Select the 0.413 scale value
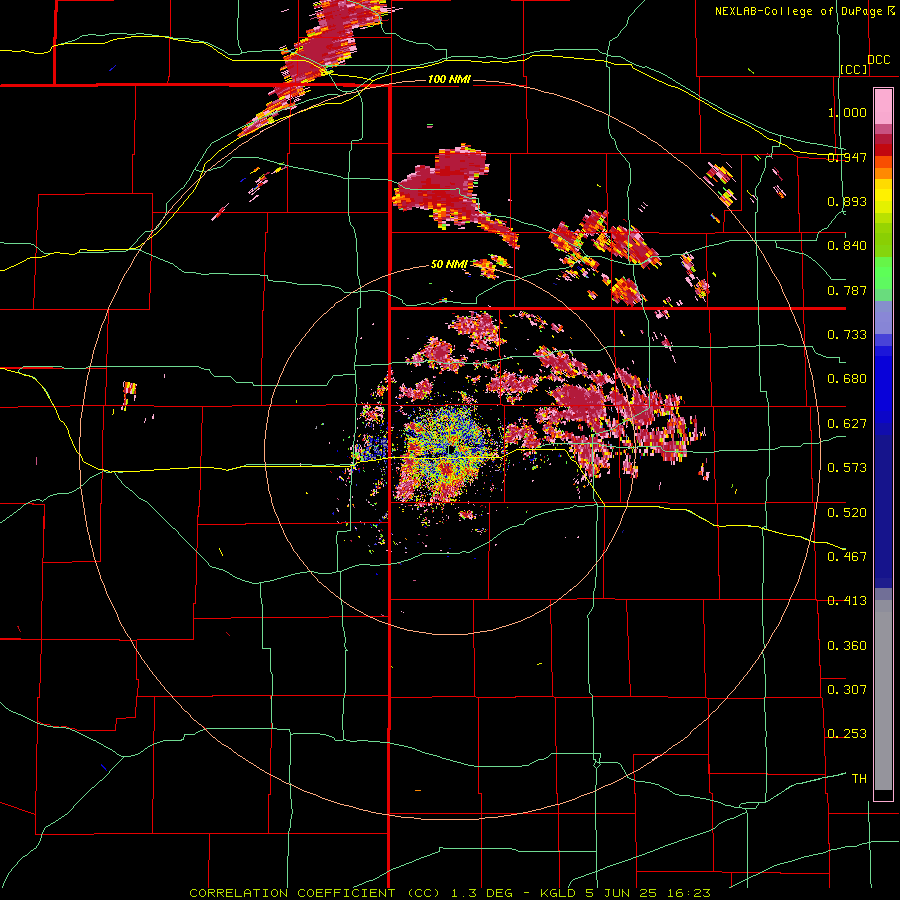 click(847, 601)
